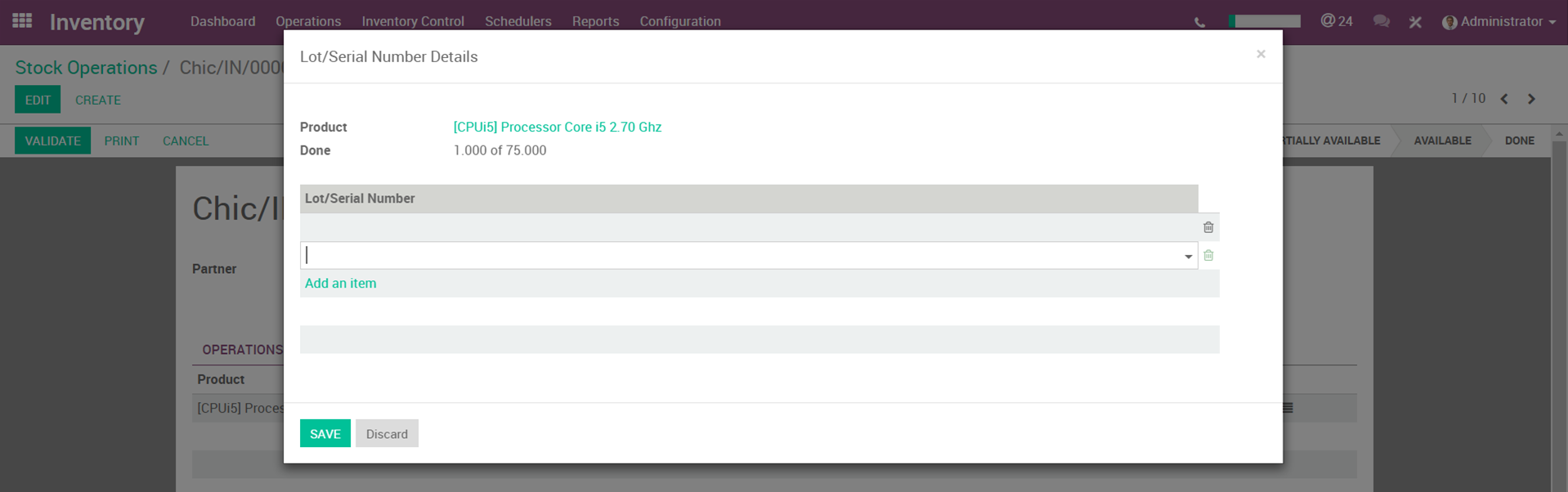Open the Inventory Control menu
The width and height of the screenshot is (1568, 492).
(x=413, y=21)
